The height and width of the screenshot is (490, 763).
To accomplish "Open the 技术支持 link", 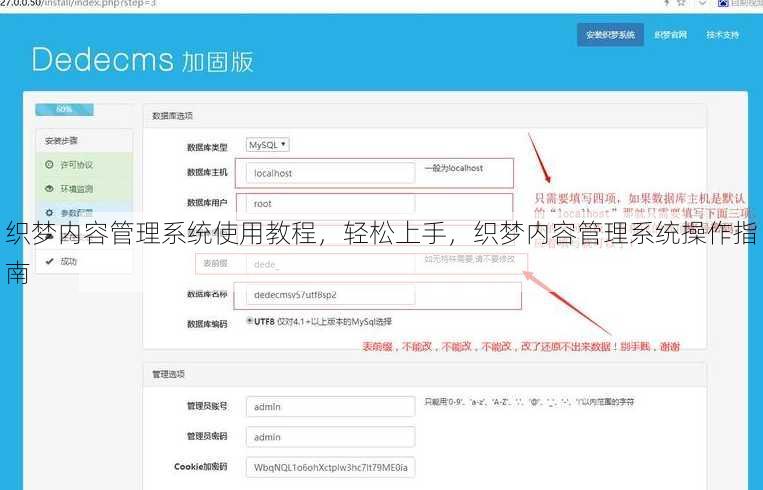I will (723, 35).
